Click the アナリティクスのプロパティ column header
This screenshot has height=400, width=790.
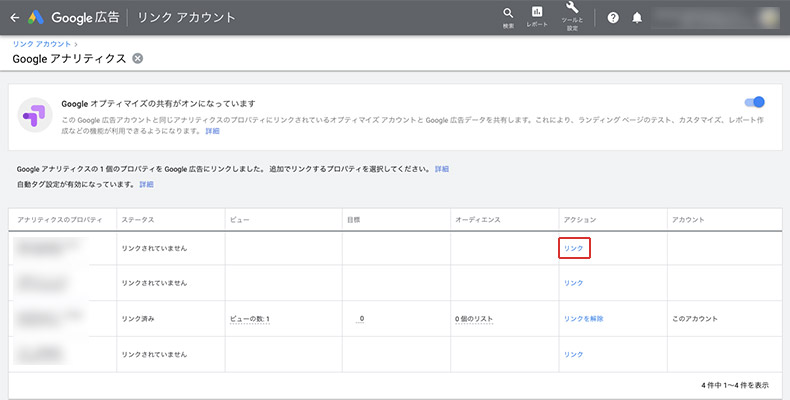[59, 220]
